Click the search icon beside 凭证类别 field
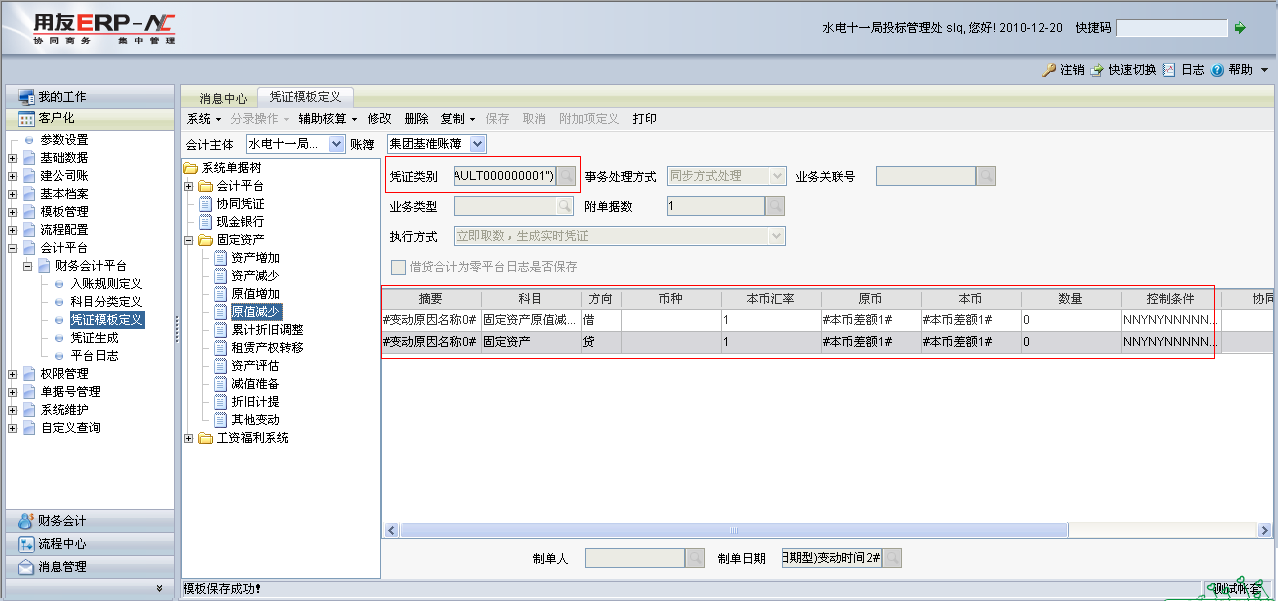1278x601 pixels. click(566, 176)
